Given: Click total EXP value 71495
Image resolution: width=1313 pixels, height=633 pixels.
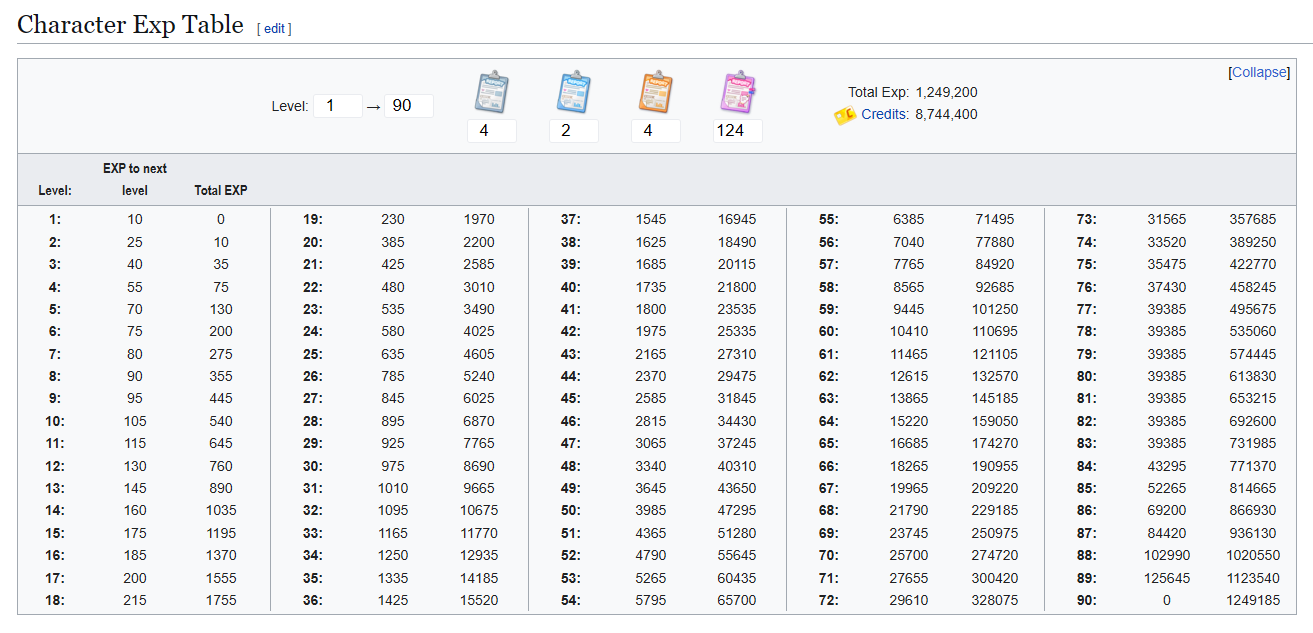Looking at the screenshot, I should [x=995, y=219].
